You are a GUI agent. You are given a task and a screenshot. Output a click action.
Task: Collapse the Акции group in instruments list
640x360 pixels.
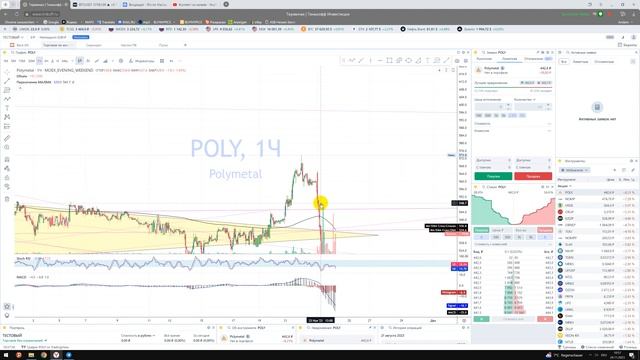(x=566, y=186)
